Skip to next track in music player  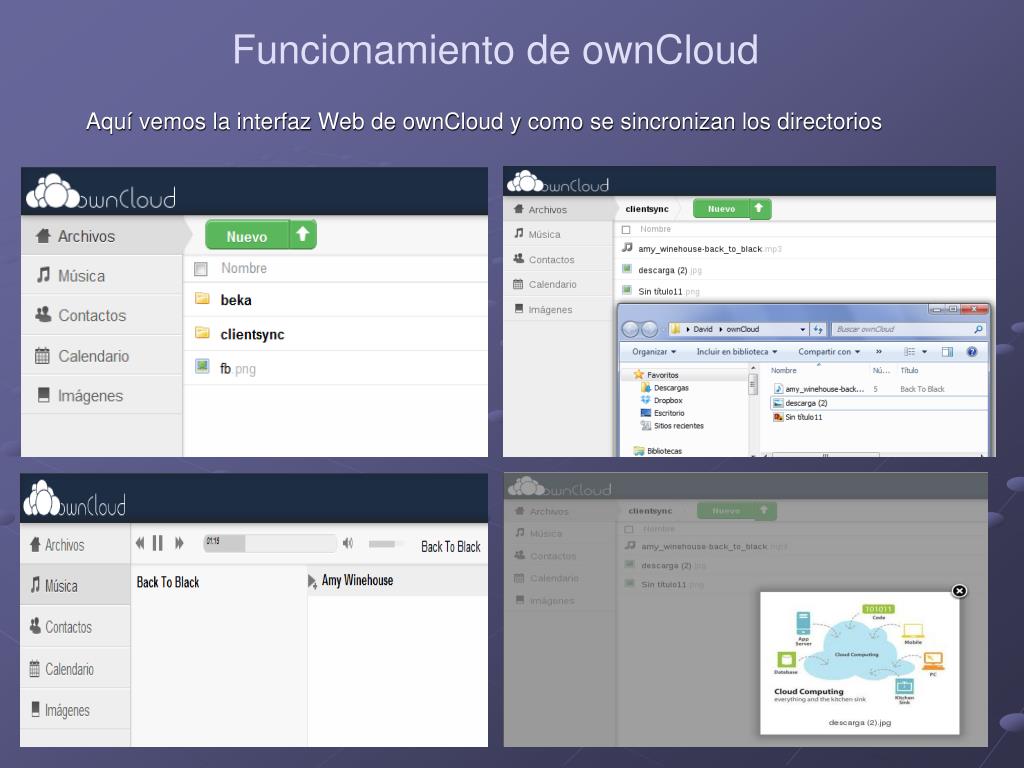pos(179,543)
